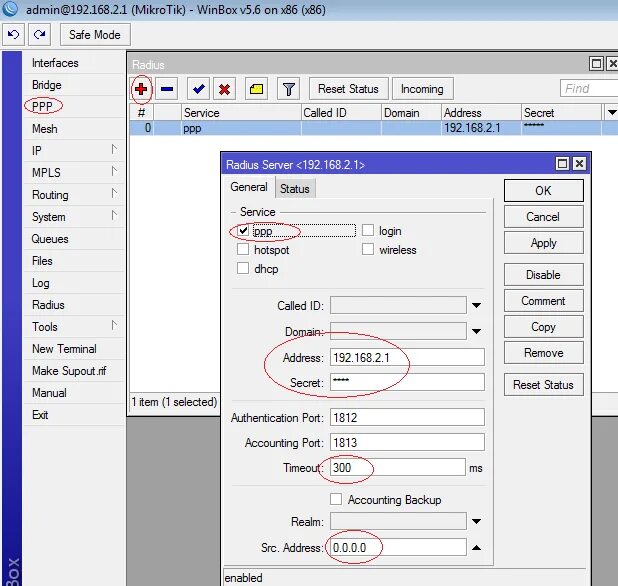
Task: Select the ppp row in Radius table
Action: tap(374, 128)
